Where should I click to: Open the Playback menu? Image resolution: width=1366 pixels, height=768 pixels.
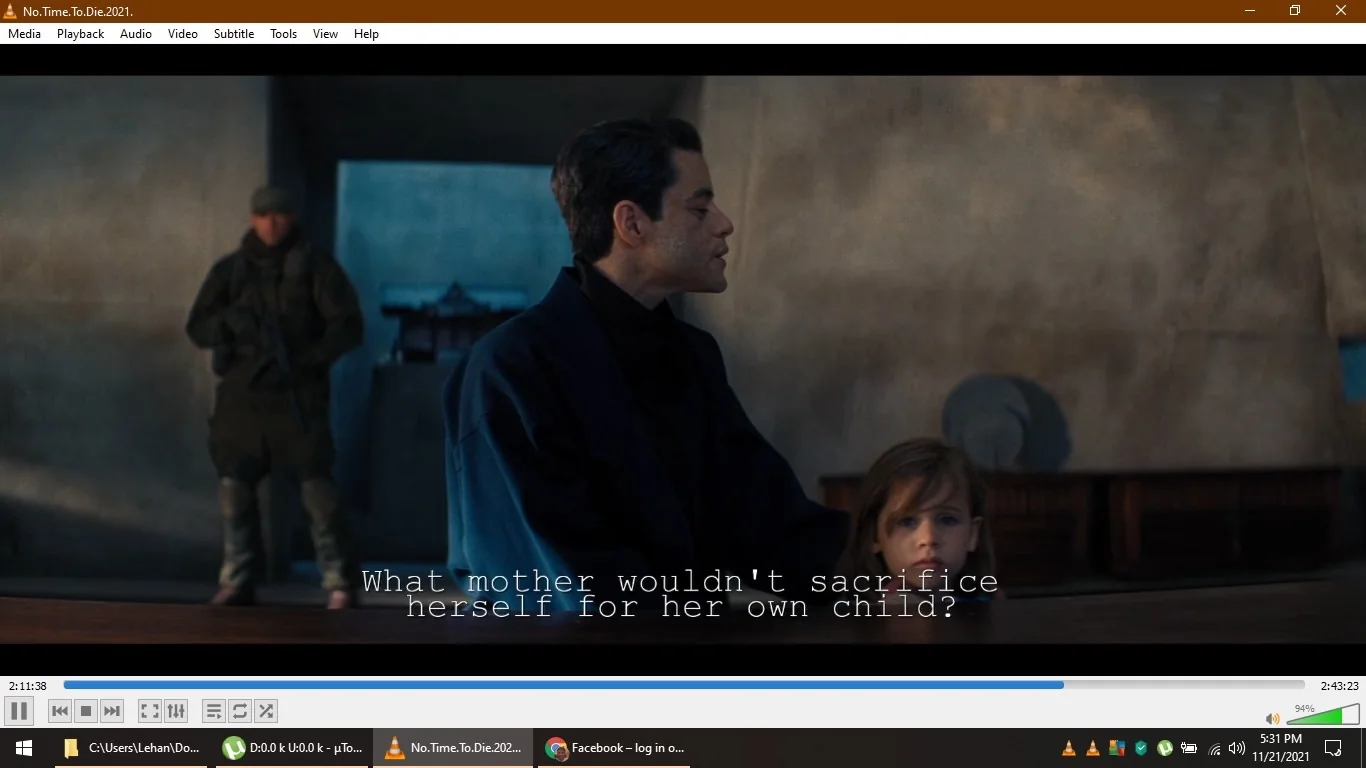[x=80, y=34]
